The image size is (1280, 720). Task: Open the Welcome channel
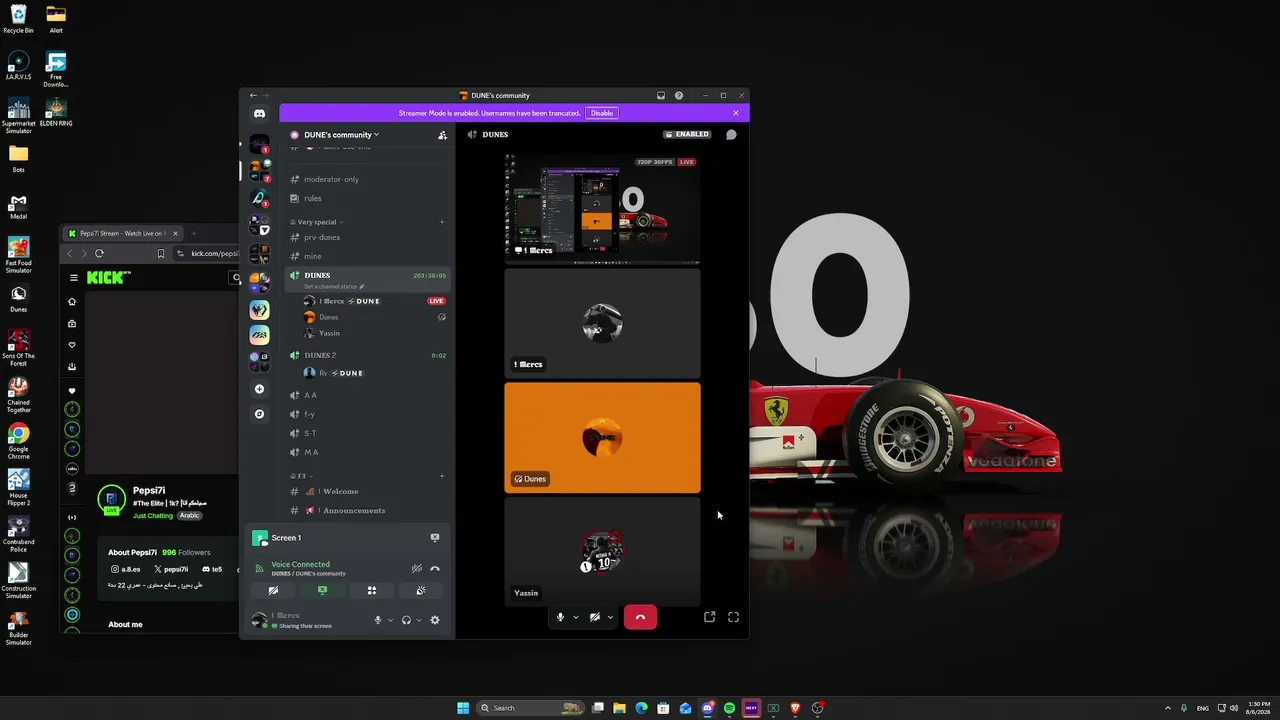(367, 491)
